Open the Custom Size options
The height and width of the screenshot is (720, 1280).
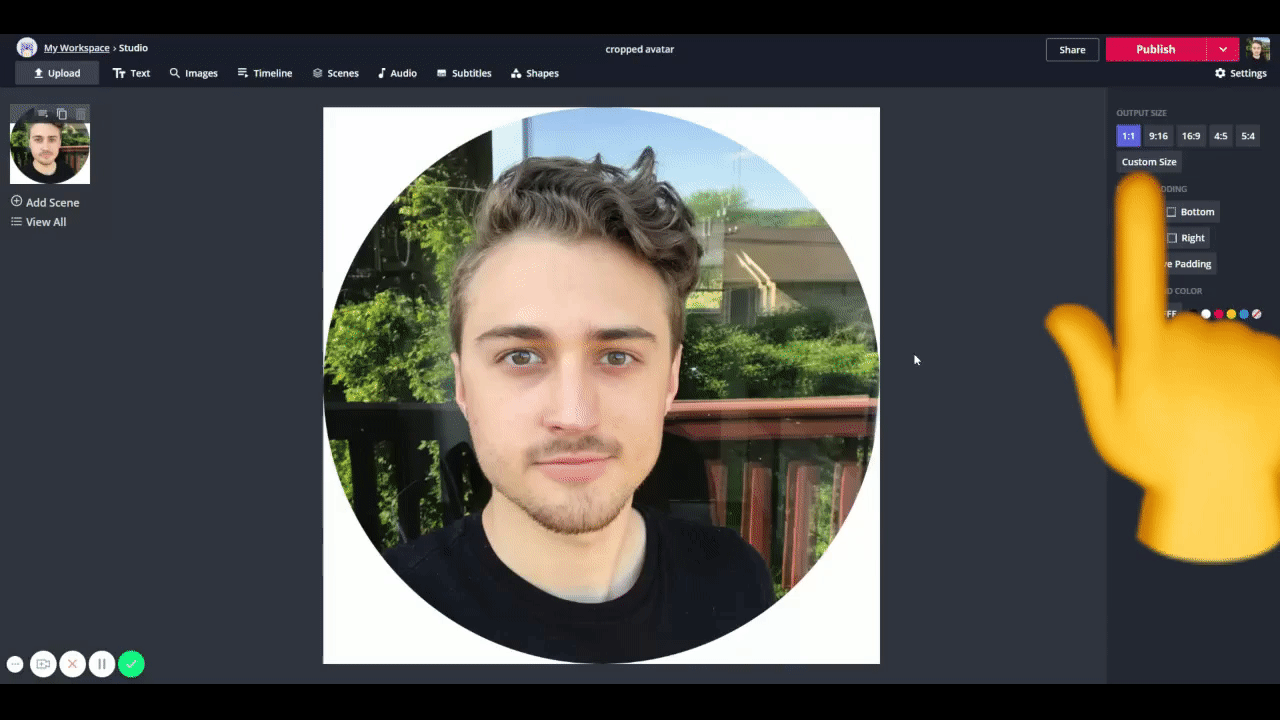click(1149, 162)
